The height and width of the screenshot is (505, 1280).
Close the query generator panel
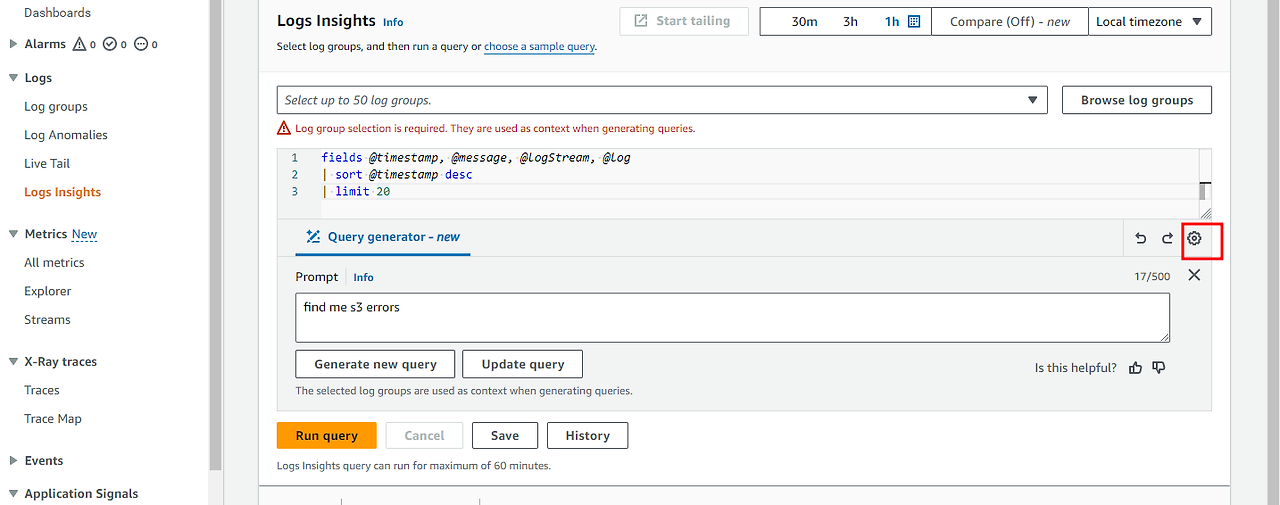tap(1194, 275)
